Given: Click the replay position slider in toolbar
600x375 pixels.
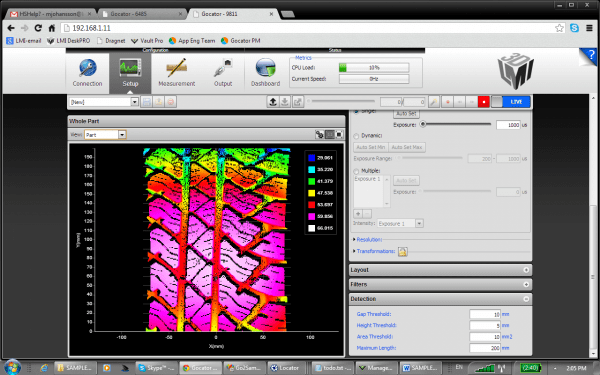Looking at the screenshot, I should coord(341,101).
